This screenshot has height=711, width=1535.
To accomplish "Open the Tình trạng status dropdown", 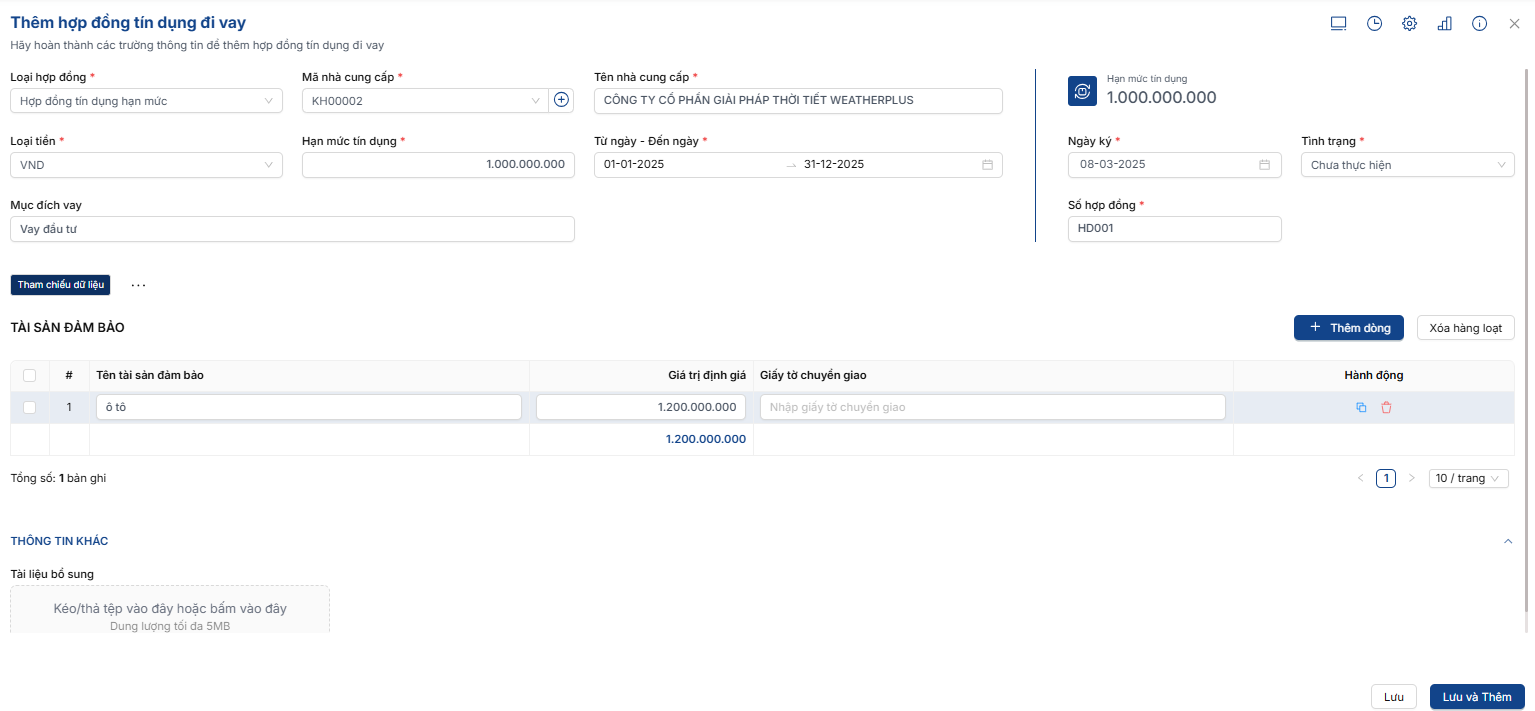I will tap(1407, 165).
